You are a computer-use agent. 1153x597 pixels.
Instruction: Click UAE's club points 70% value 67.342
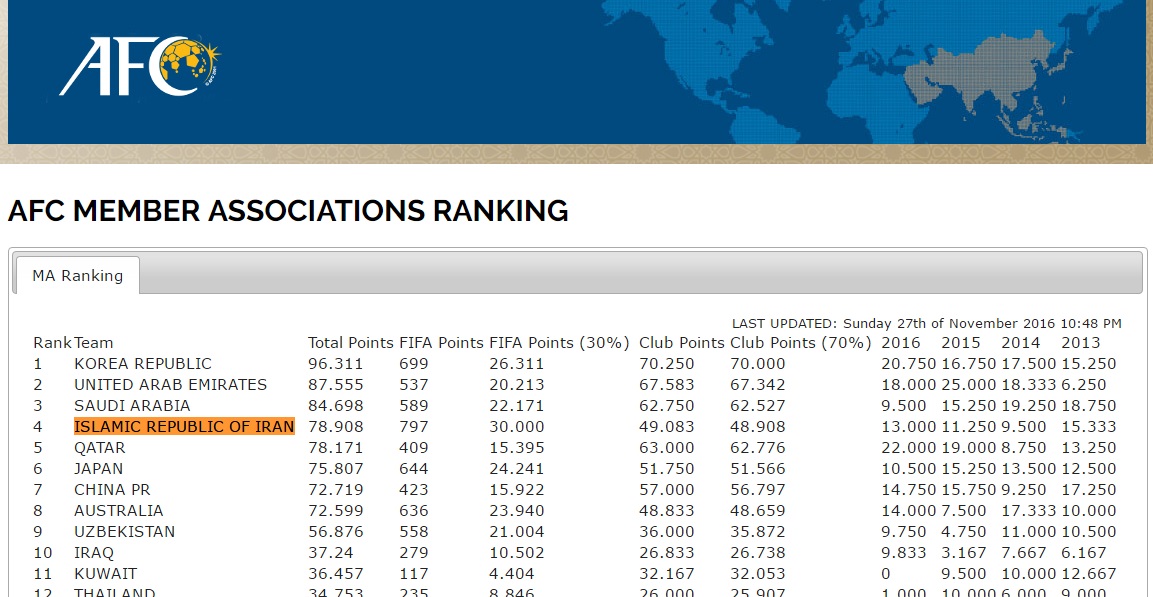[x=757, y=385]
